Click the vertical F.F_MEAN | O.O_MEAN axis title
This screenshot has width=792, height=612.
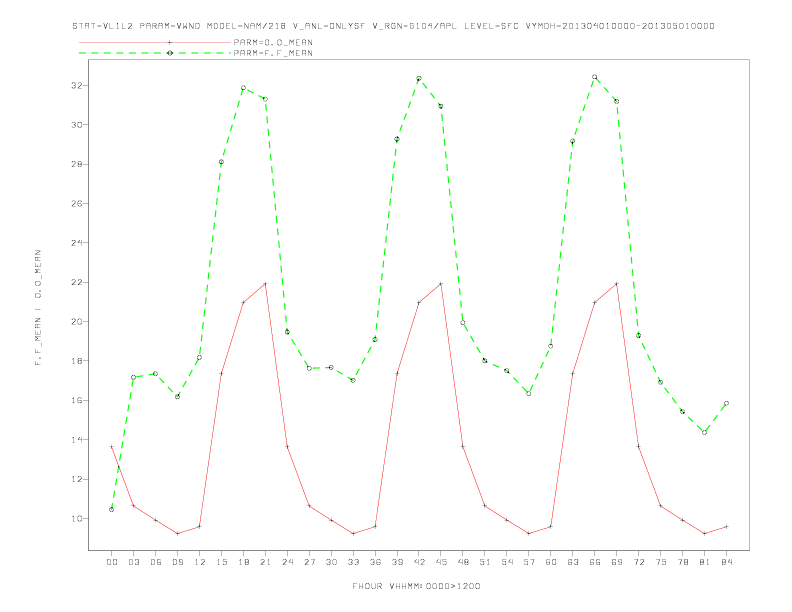point(38,308)
